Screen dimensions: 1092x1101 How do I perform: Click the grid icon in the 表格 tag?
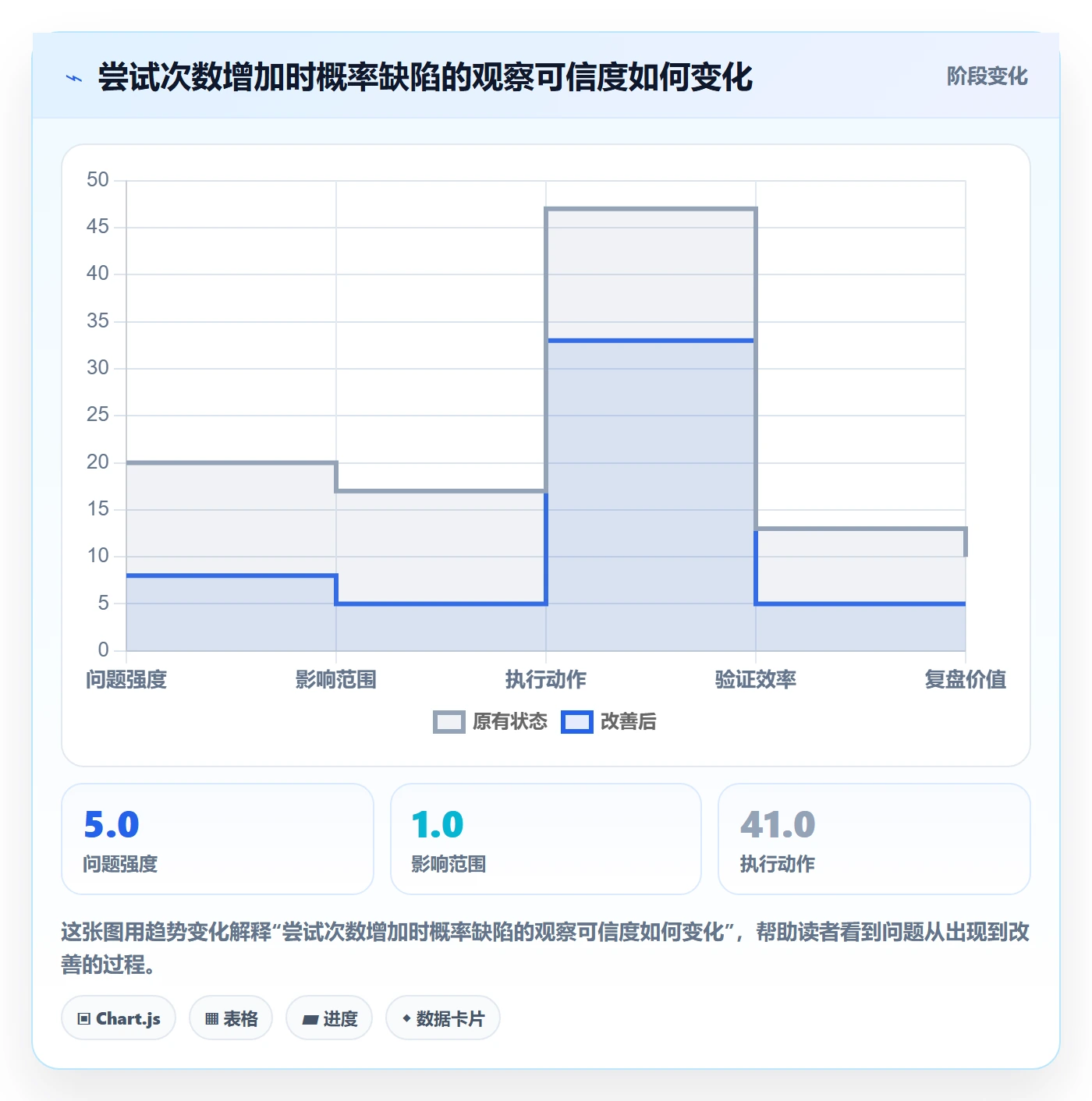click(211, 1019)
